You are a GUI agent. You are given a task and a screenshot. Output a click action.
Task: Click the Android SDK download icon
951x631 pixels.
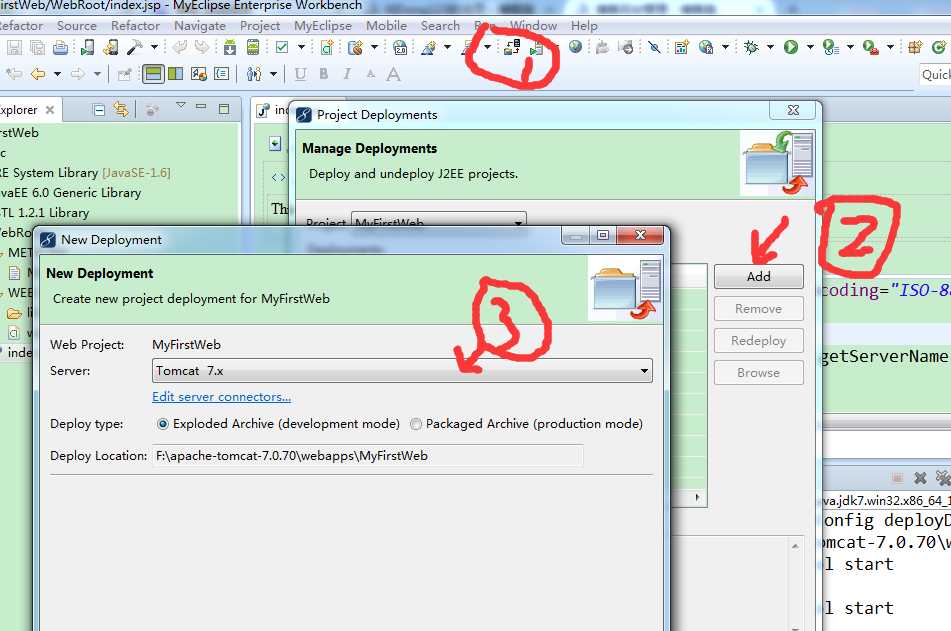[x=230, y=47]
